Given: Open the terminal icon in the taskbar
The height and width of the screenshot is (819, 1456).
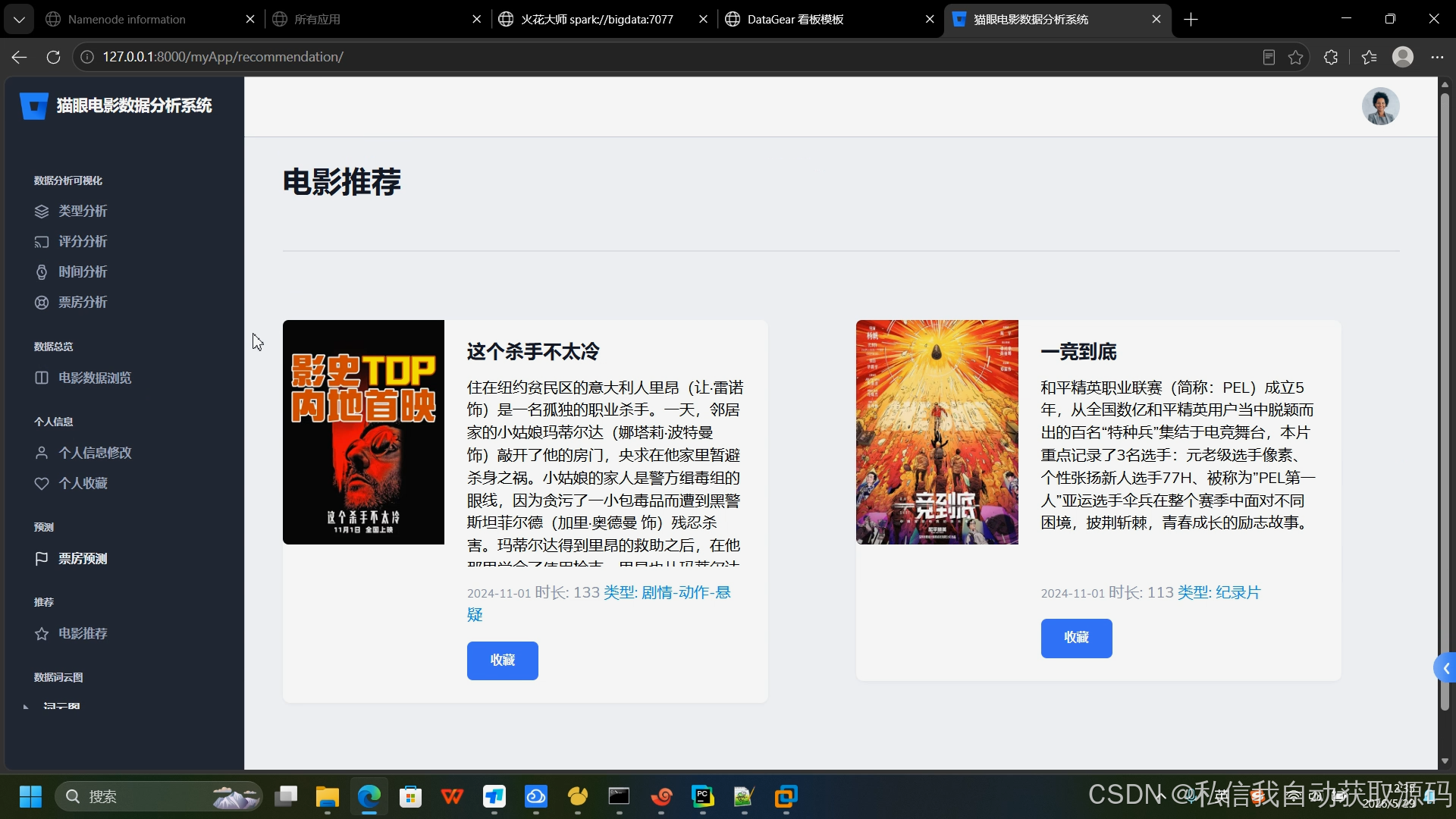Looking at the screenshot, I should click(x=620, y=797).
